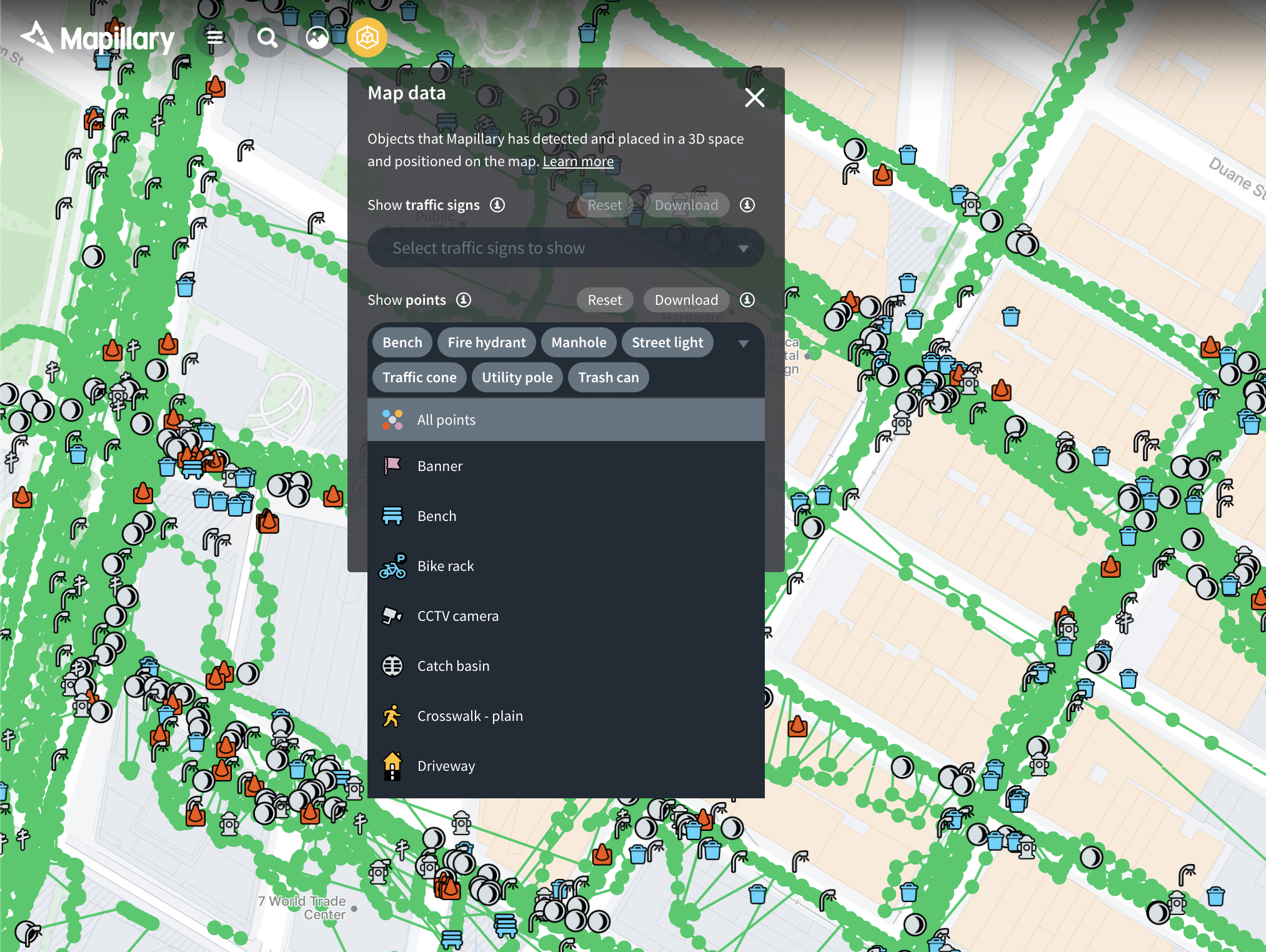This screenshot has width=1266, height=952.
Task: Select Banner from the points list
Action: (566, 466)
